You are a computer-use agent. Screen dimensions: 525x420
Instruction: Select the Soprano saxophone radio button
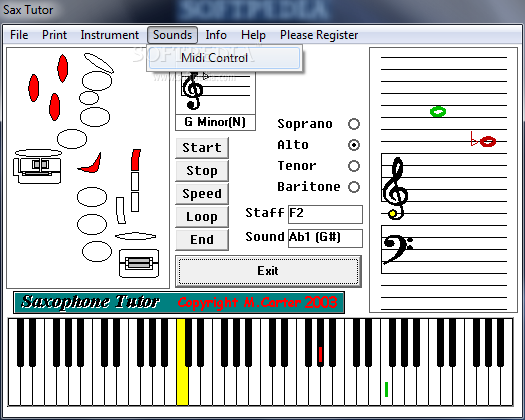354,124
